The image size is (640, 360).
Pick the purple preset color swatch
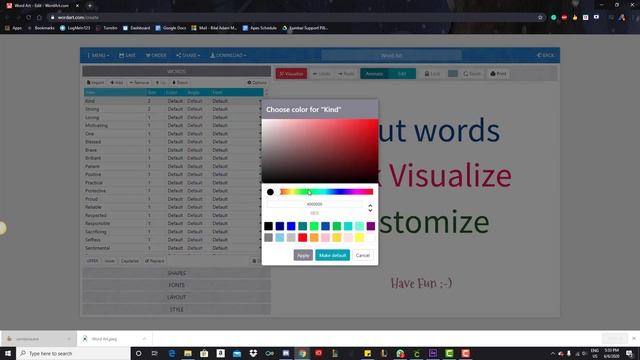(x=371, y=226)
